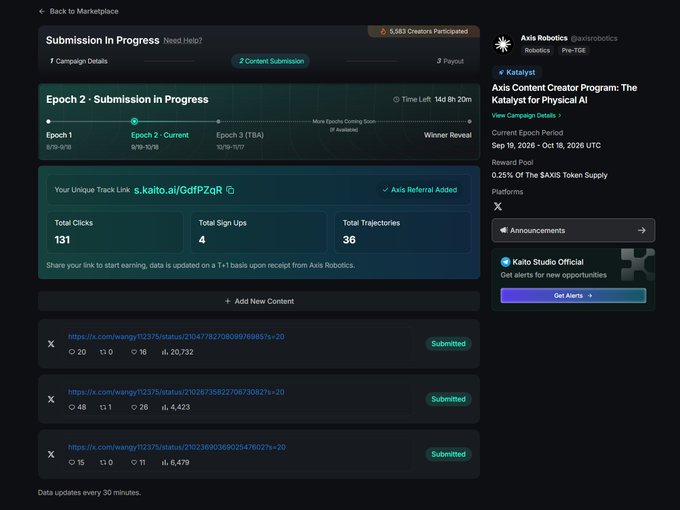This screenshot has height=510, width=680.
Task: Open the post link ending 9769857s=20
Action: click(x=176, y=337)
